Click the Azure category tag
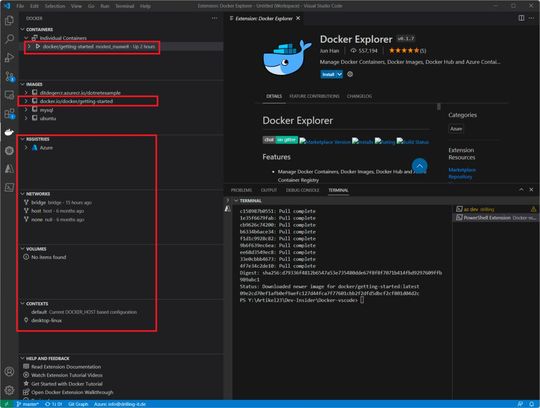The width and height of the screenshot is (540, 408). click(x=456, y=129)
